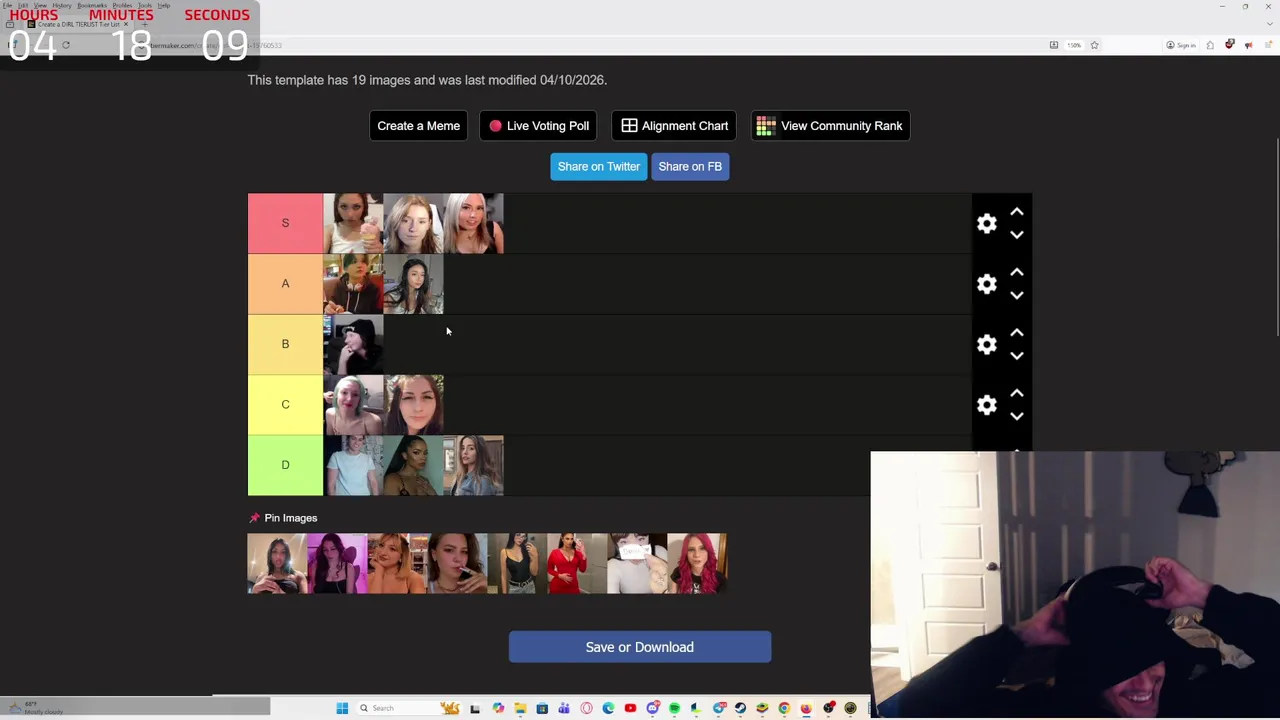Click Save or Download button
Viewport: 1280px width, 720px height.
[x=640, y=647]
